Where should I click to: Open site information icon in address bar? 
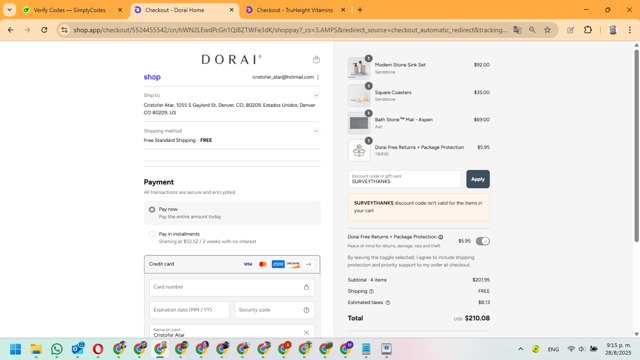tap(64, 30)
